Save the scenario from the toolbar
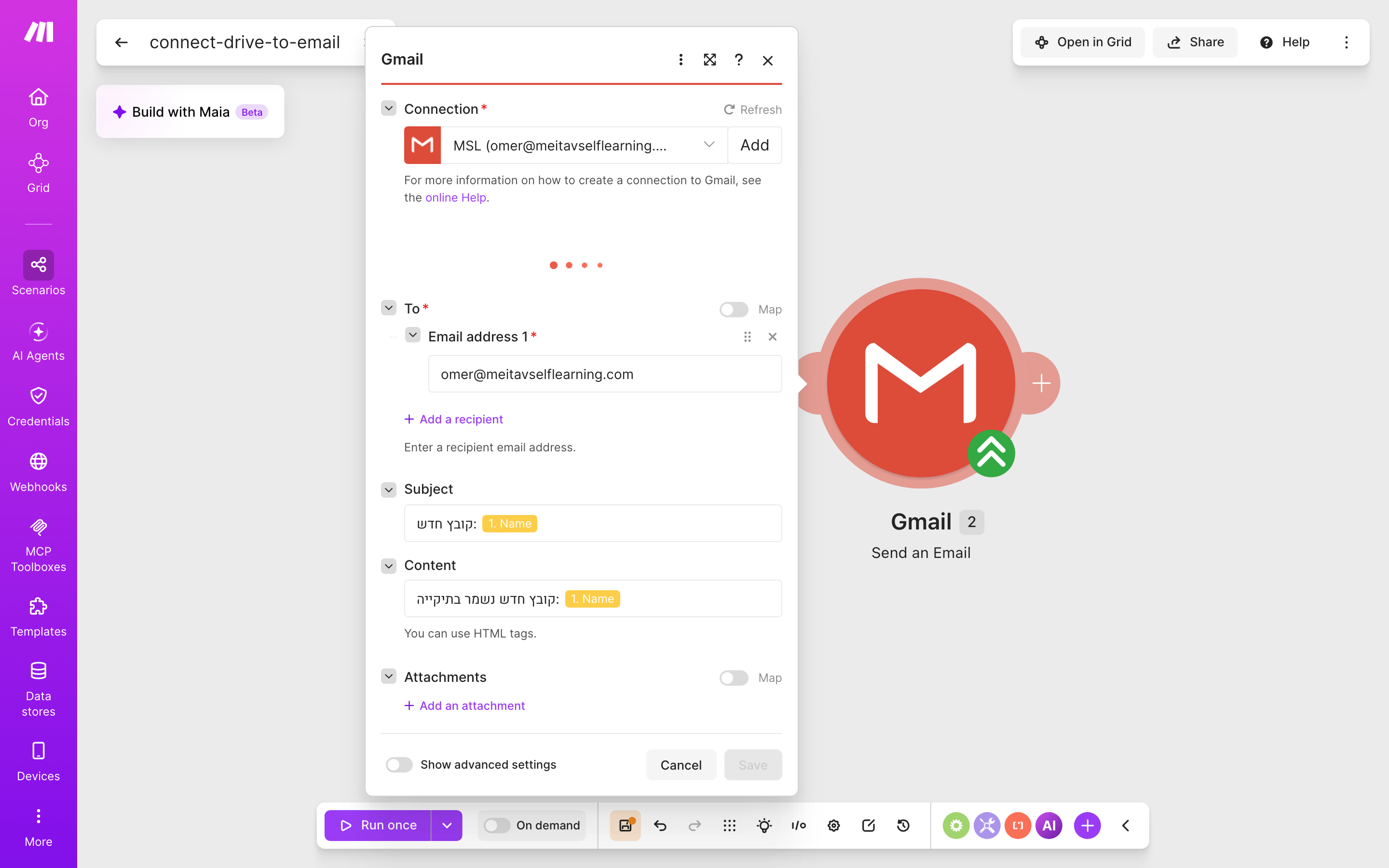The image size is (1389, 868). (626, 826)
